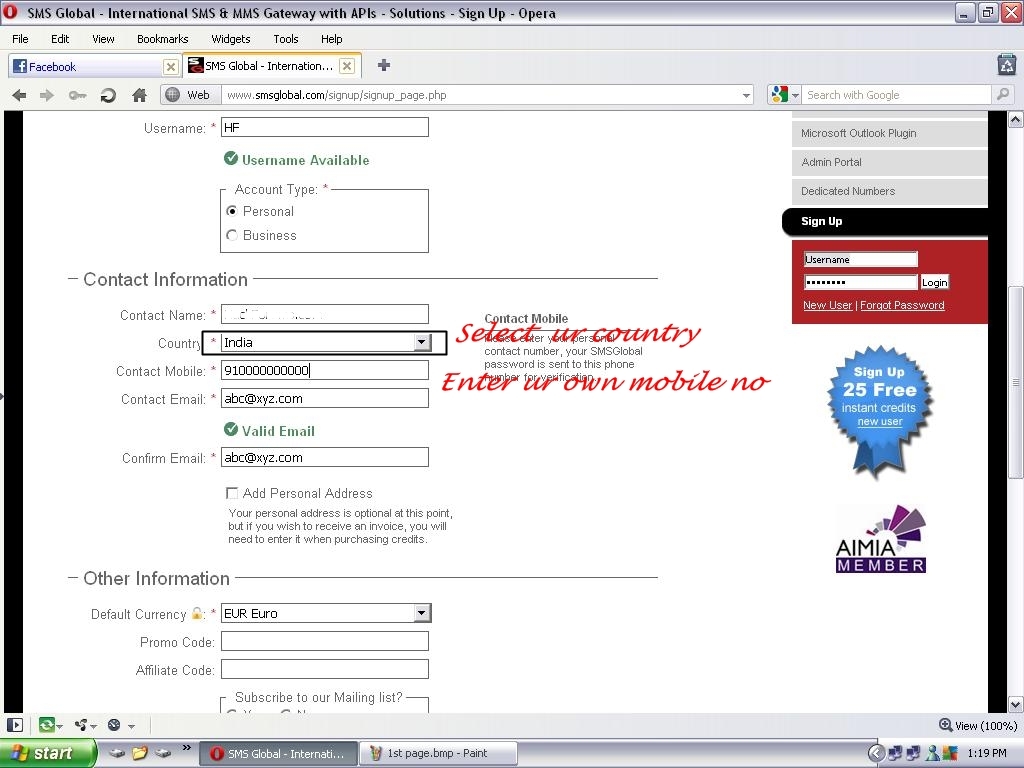Image resolution: width=1024 pixels, height=768 pixels.
Task: Open the closed tabs trash icon
Action: pyautogui.click(x=1007, y=65)
